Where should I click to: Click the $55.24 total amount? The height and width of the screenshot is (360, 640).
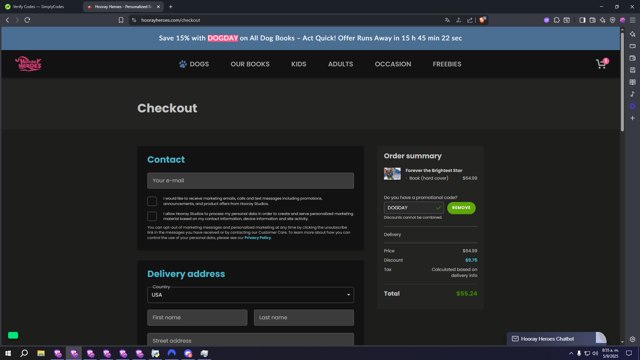(x=467, y=293)
